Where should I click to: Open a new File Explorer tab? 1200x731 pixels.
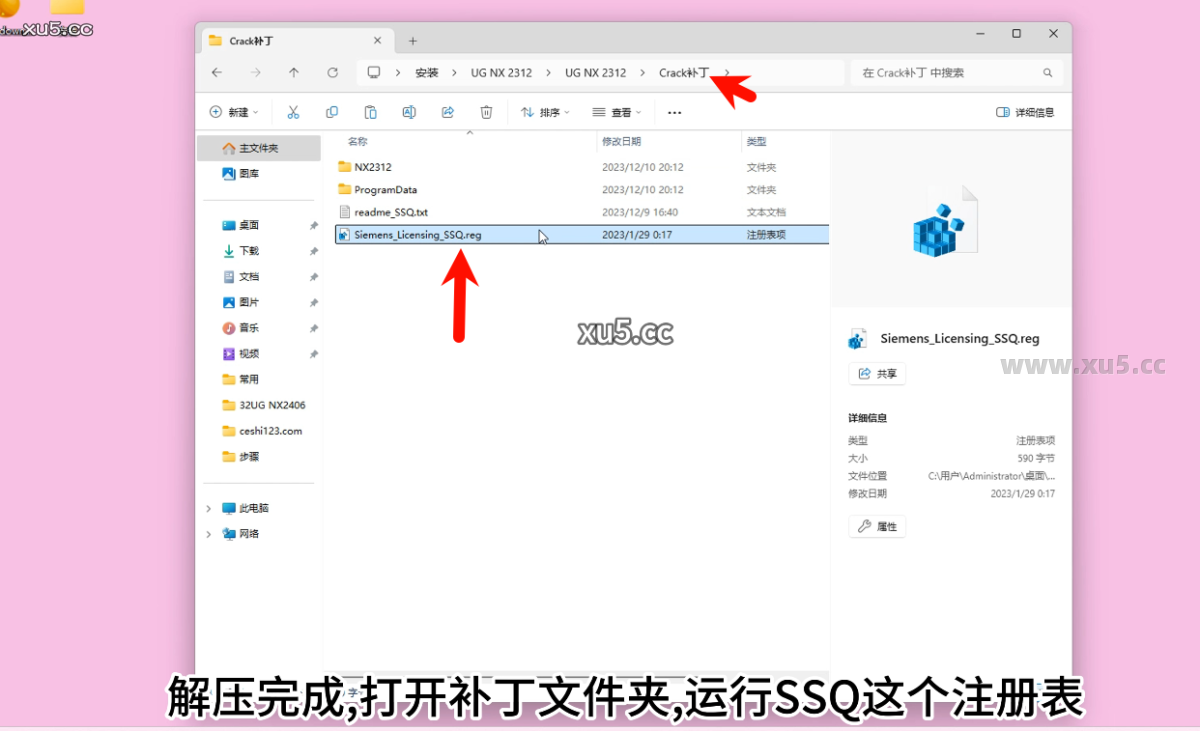413,40
